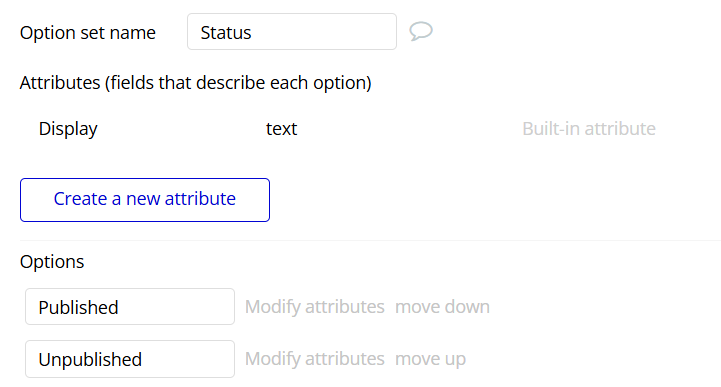Create a new attribute

click(x=145, y=200)
